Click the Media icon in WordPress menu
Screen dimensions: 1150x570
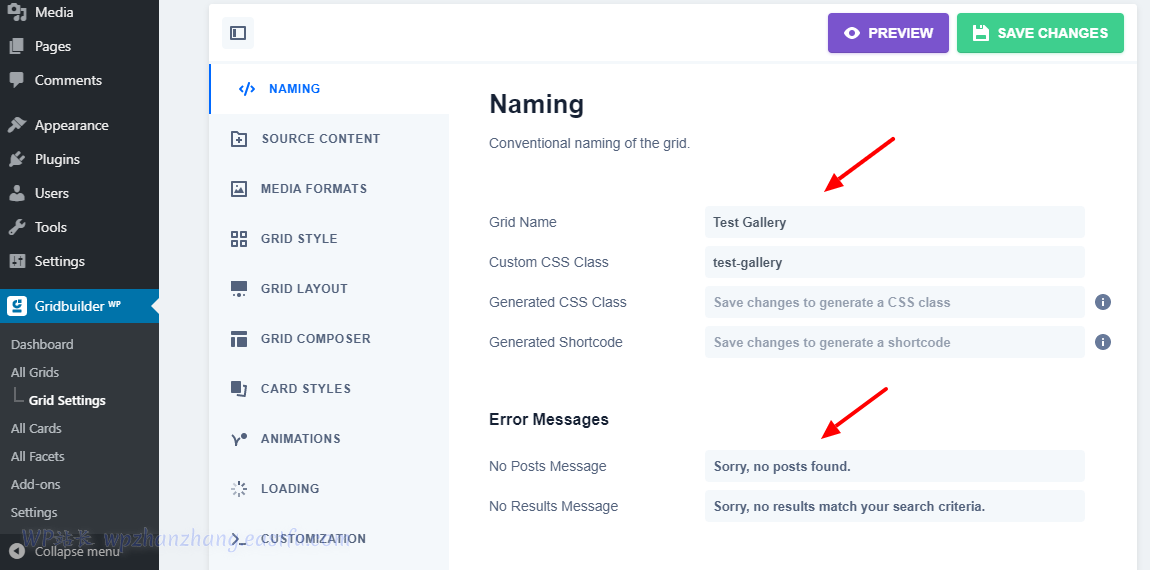(17, 12)
